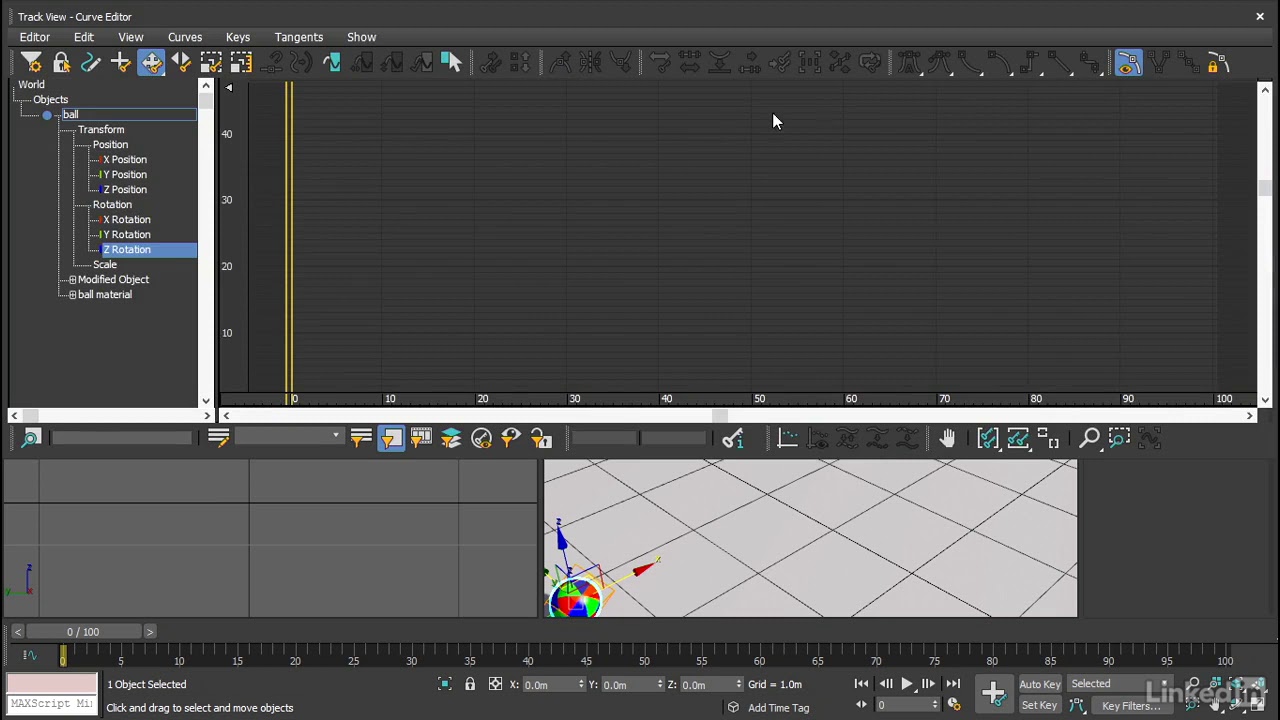Viewport: 1280px width, 720px height.
Task: Click the controller window down scroll arrow
Action: 206,401
